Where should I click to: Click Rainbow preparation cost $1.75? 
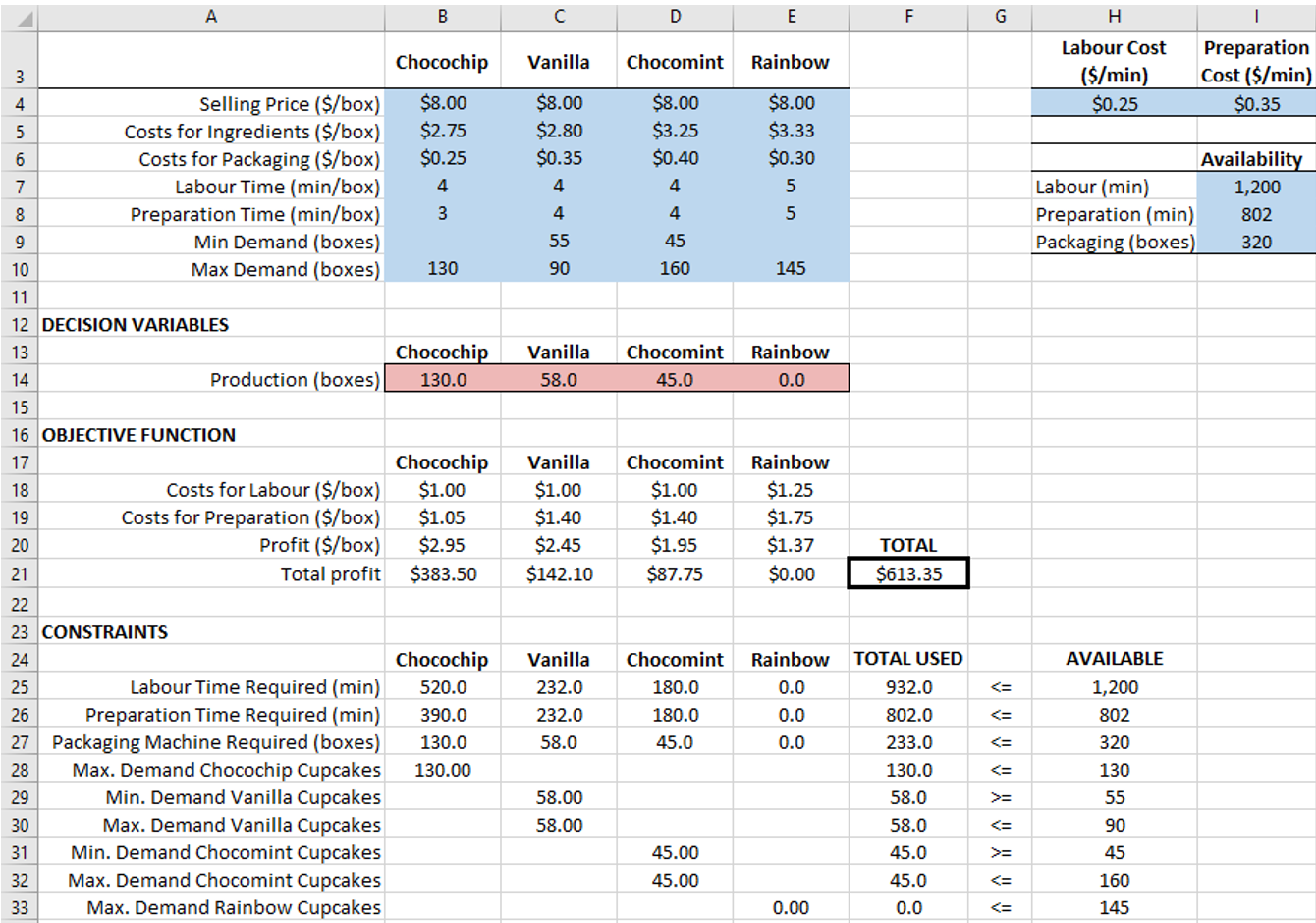(x=792, y=517)
